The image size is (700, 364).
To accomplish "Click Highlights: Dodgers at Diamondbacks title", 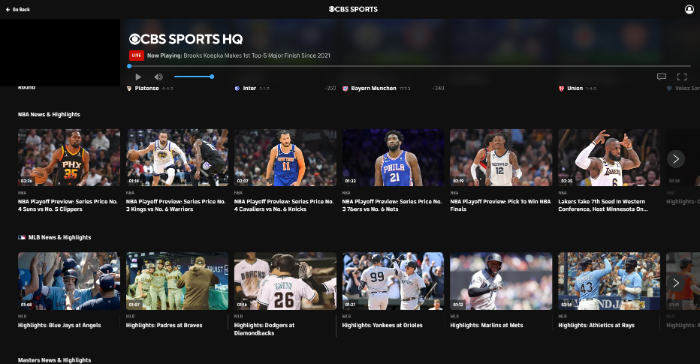I will (264, 329).
